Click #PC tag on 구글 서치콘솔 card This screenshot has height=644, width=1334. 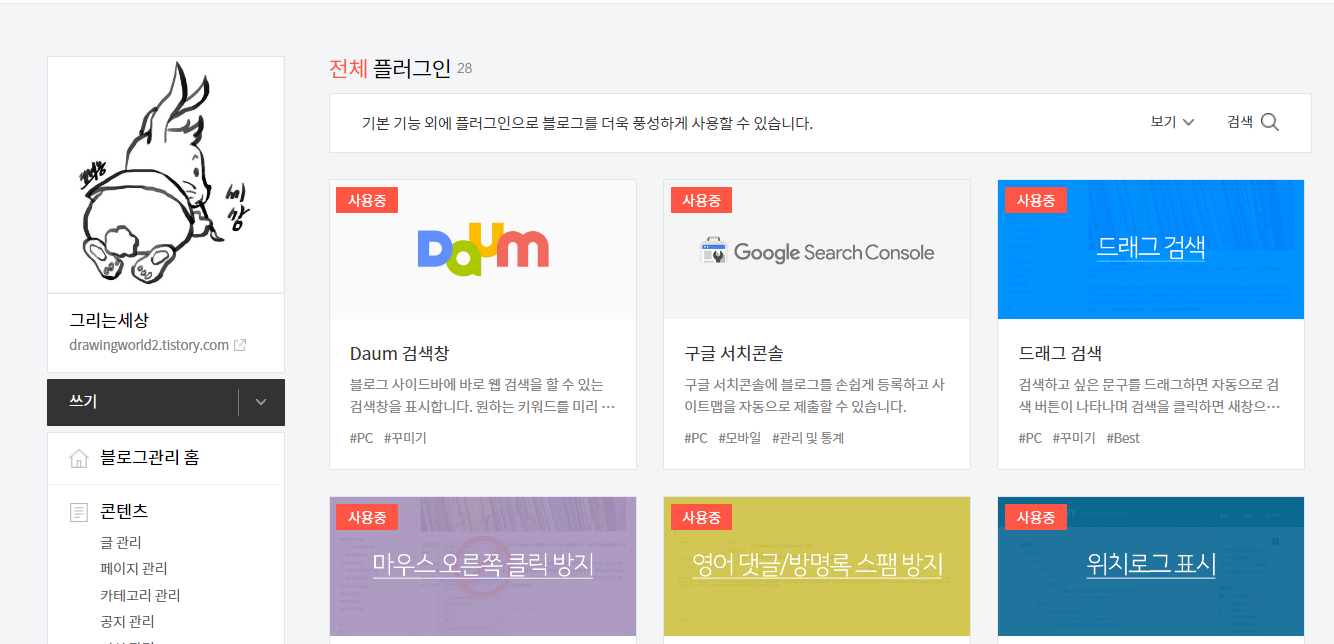coord(696,438)
